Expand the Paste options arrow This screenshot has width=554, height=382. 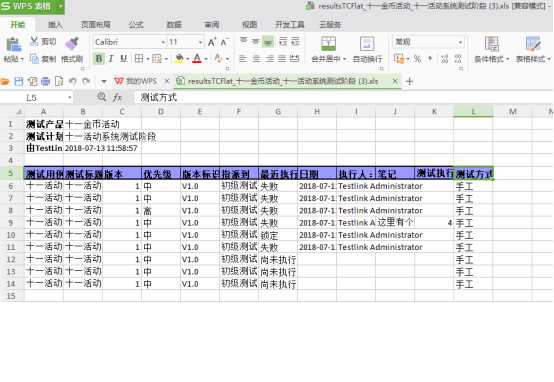(x=22, y=59)
